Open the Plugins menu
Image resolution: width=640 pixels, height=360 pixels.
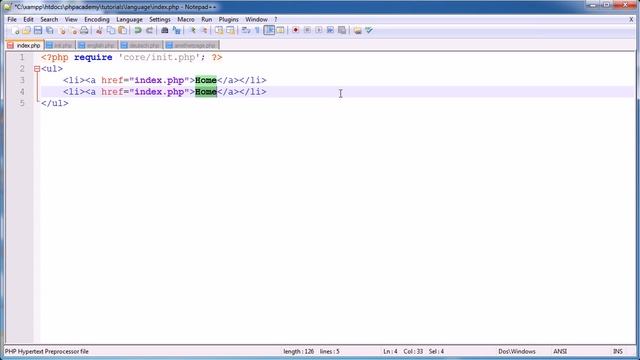click(229, 19)
